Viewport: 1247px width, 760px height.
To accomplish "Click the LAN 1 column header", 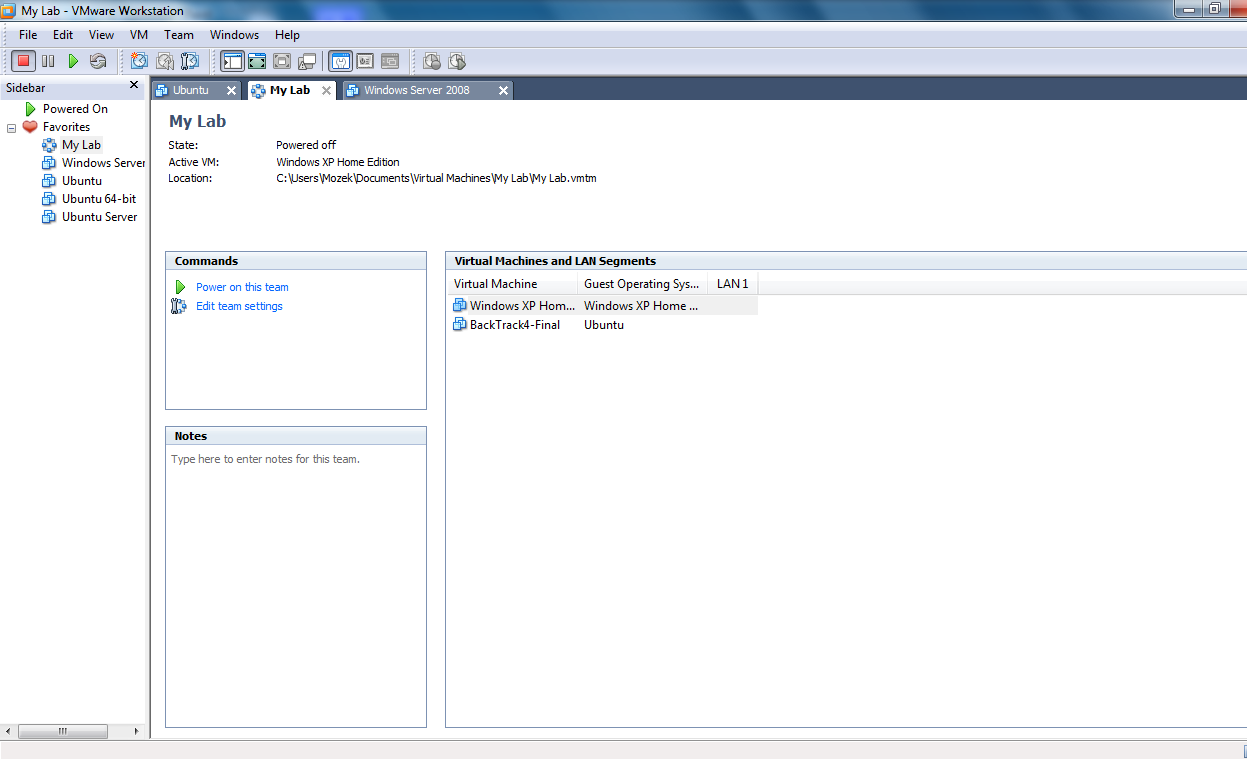I will 733,284.
